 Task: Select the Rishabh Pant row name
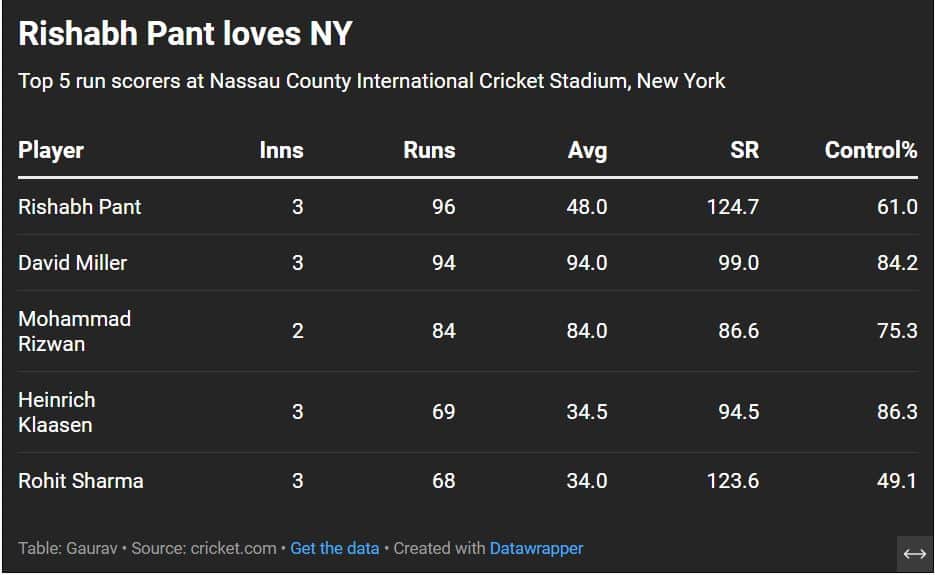(x=80, y=207)
